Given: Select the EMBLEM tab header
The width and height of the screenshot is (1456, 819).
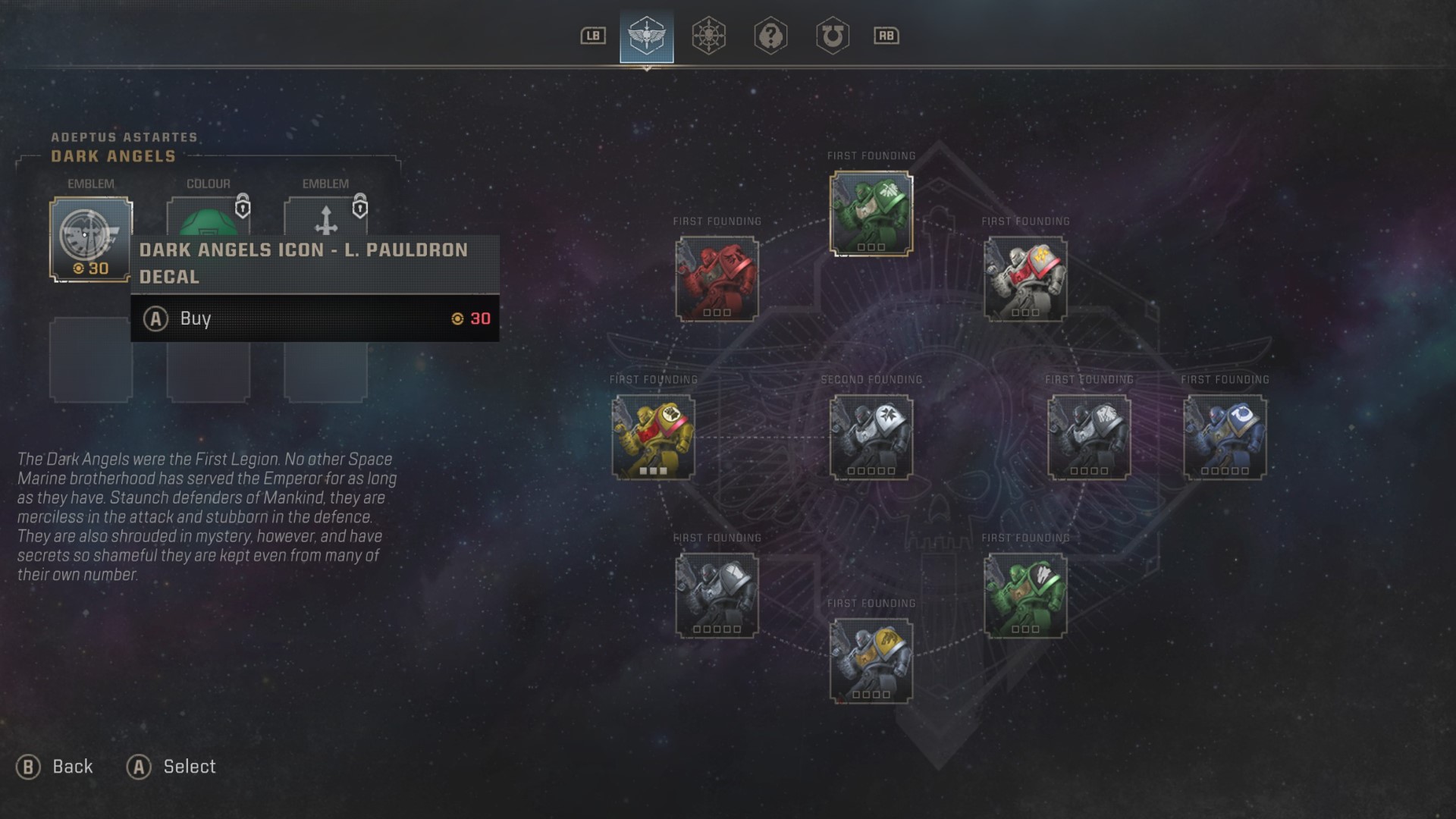Looking at the screenshot, I should coord(91,182).
